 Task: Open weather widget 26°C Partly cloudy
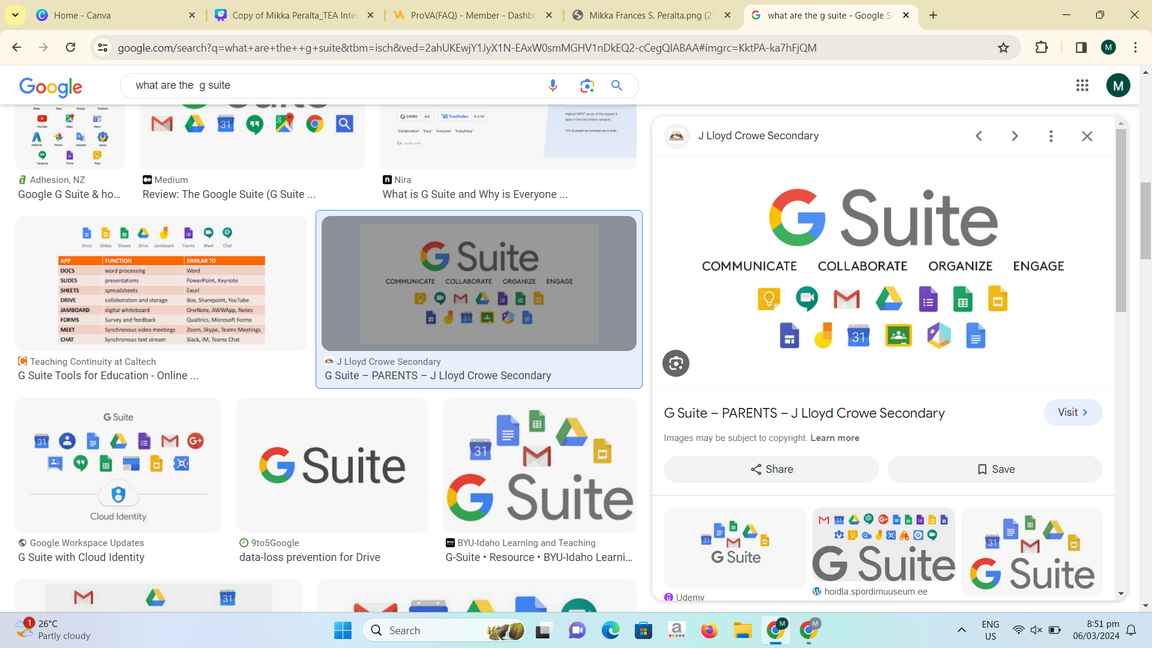53,630
